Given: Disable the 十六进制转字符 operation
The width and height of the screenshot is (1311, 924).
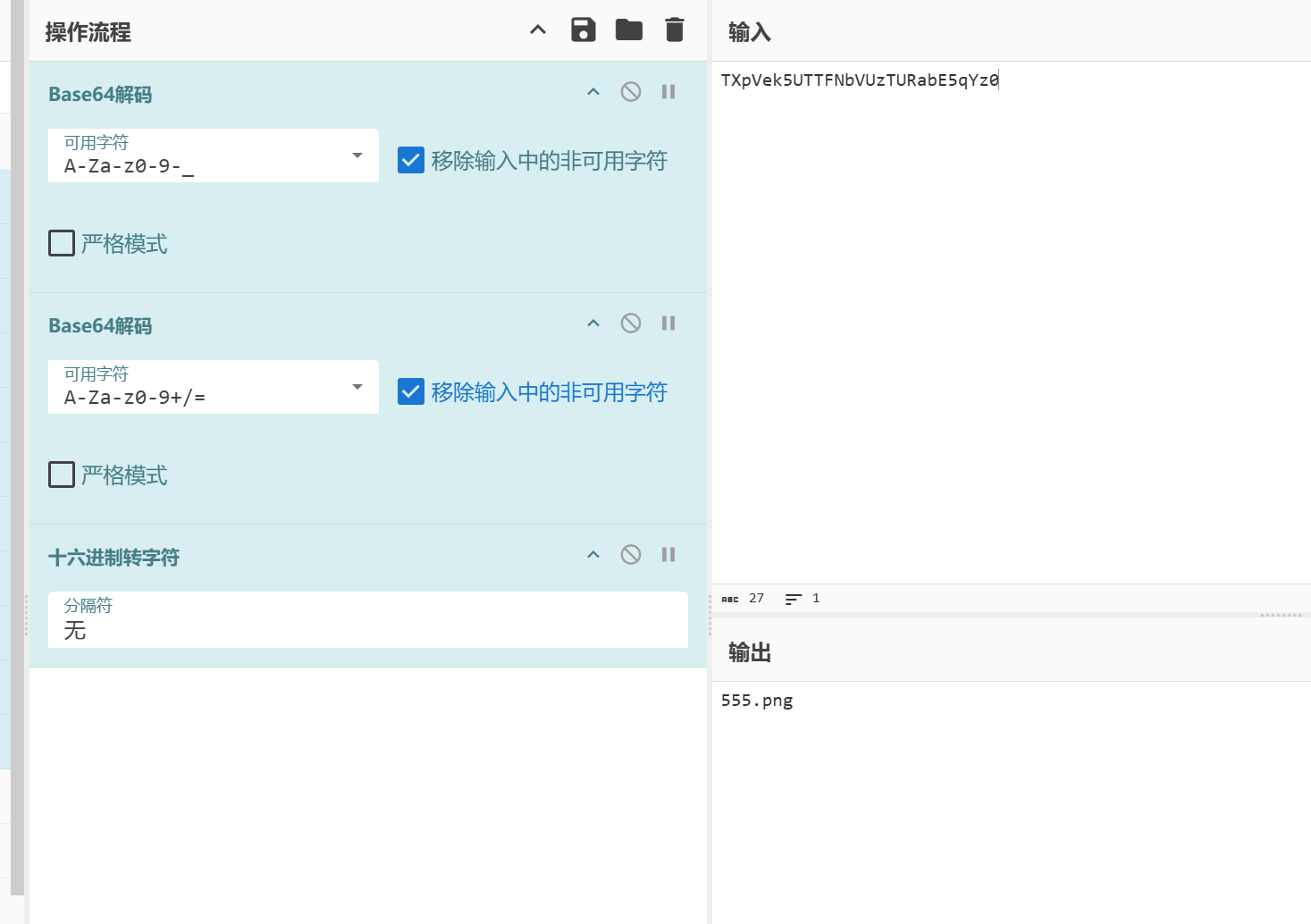Looking at the screenshot, I should coord(631,555).
